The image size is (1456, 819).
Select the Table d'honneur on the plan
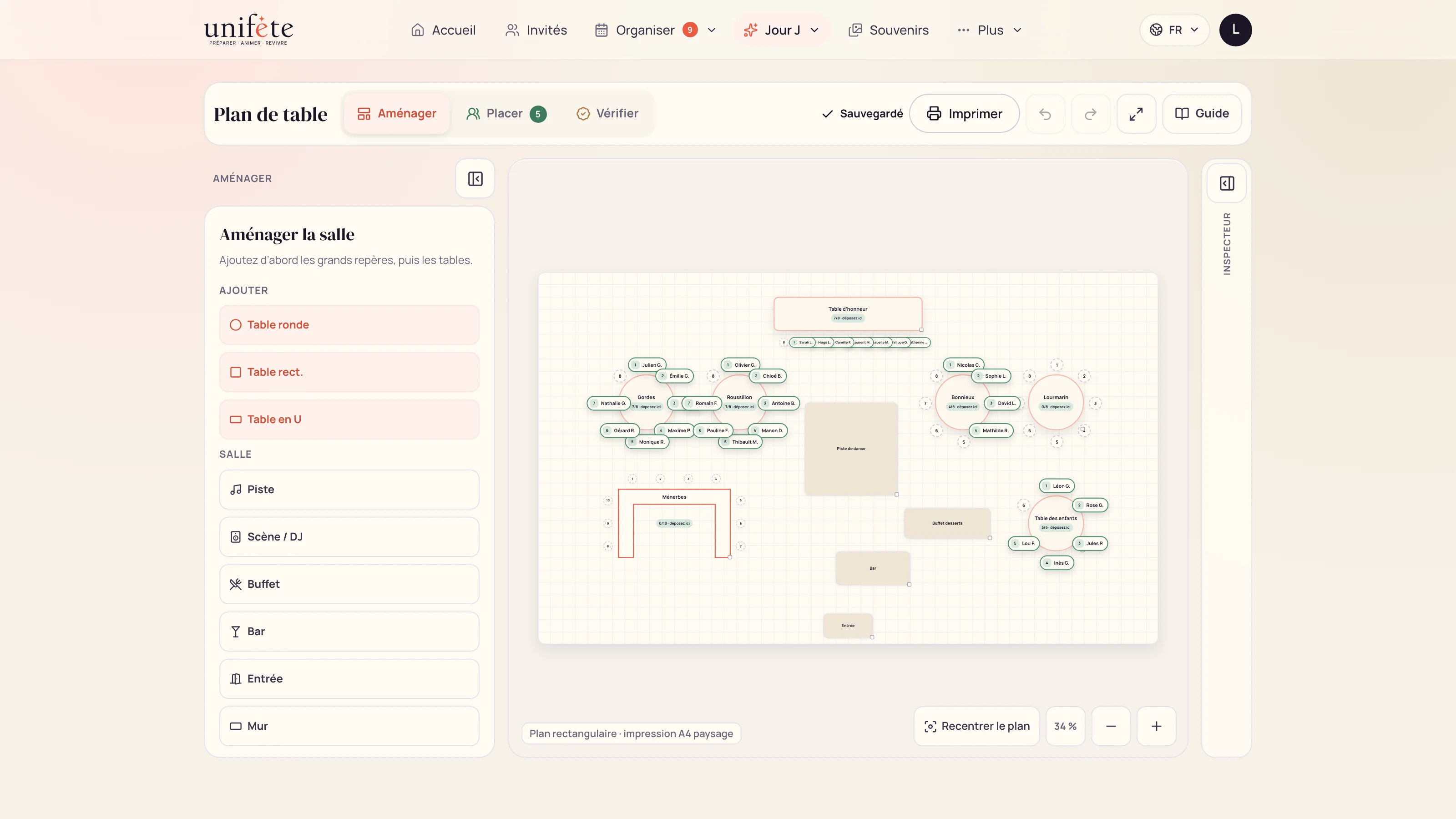coord(848,313)
